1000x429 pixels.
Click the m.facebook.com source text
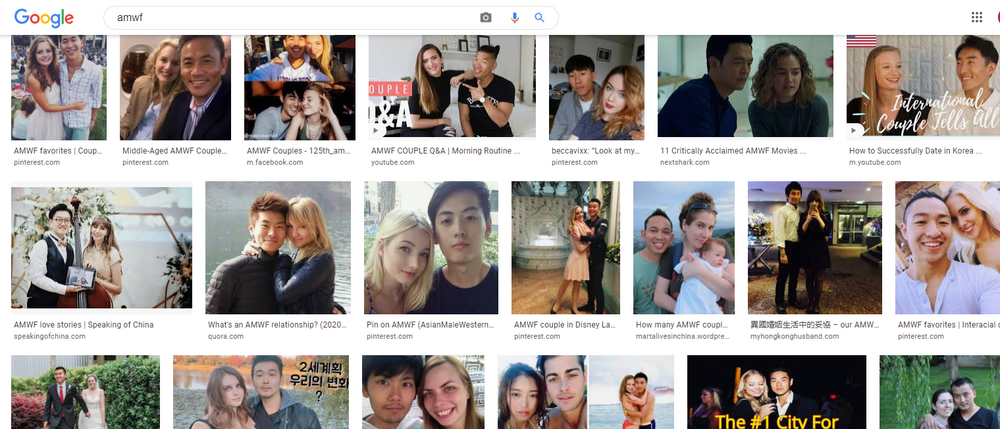click(x=274, y=163)
